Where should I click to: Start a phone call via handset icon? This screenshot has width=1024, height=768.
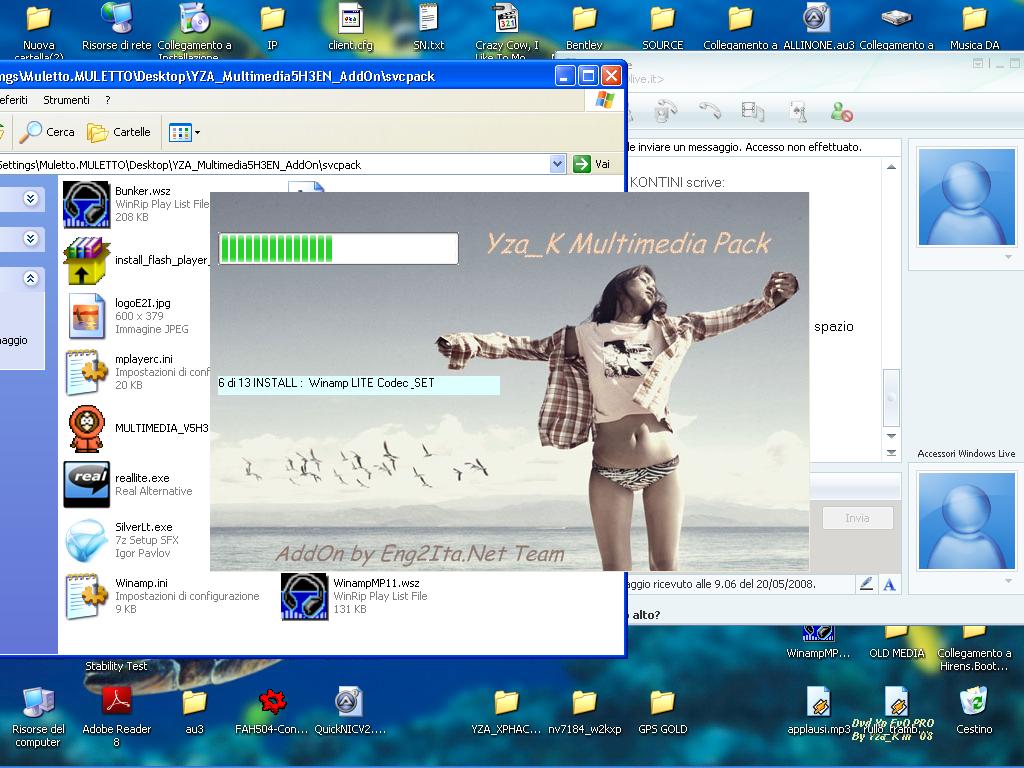point(709,112)
